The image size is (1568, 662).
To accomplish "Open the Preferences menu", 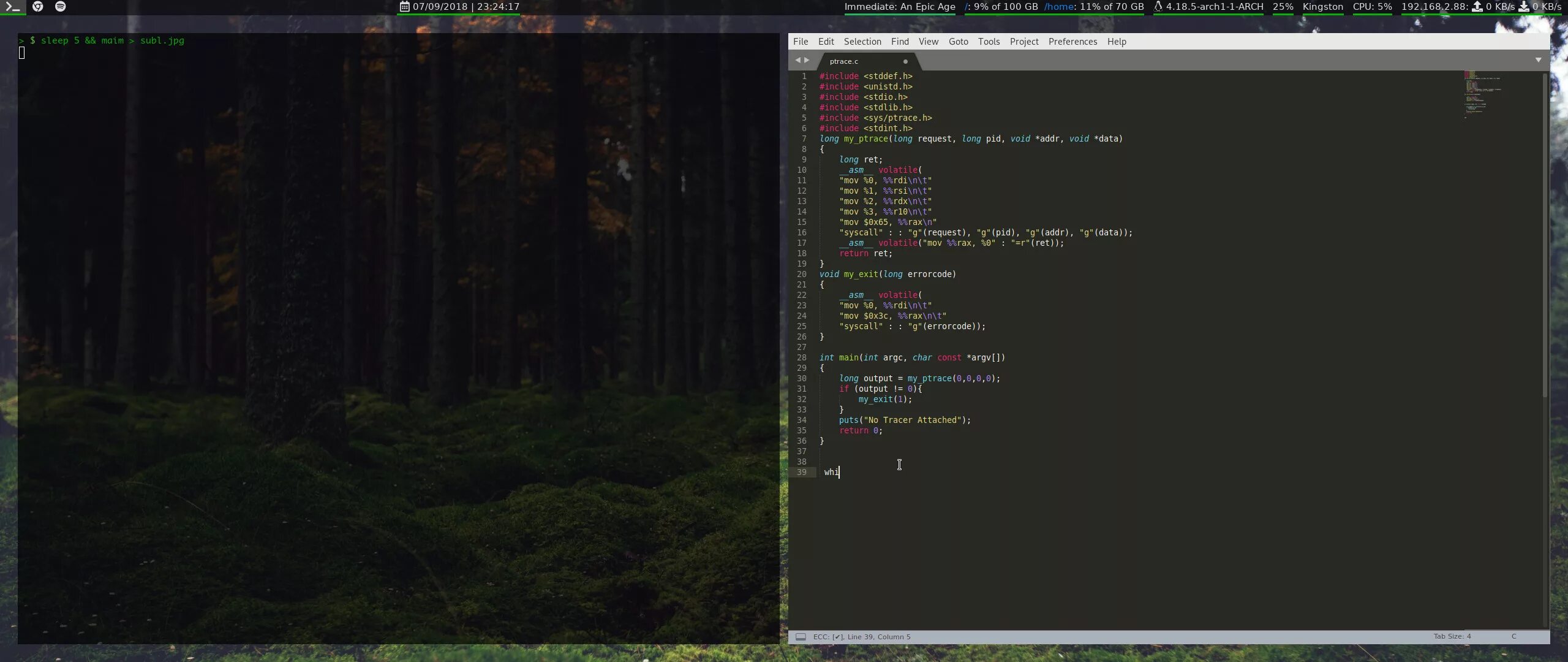I will 1072,42.
